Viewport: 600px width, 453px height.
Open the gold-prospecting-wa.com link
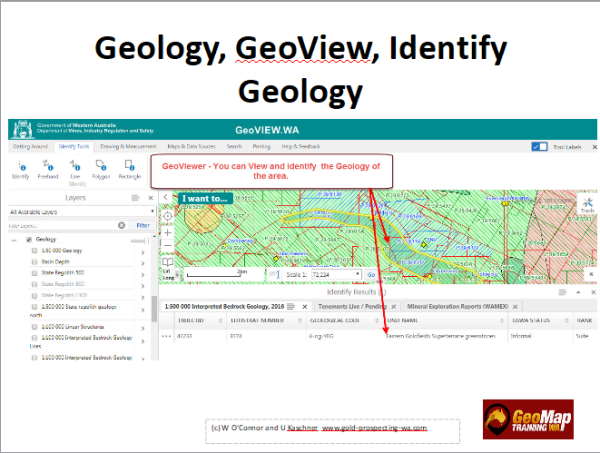click(x=374, y=428)
